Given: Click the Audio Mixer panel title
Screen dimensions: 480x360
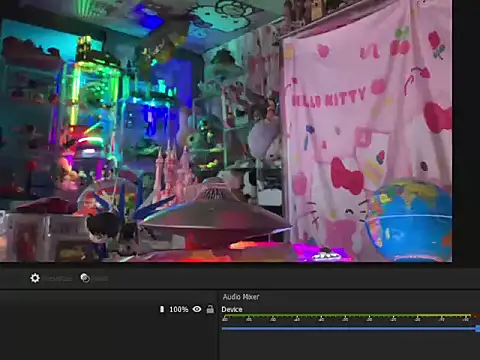Looking at the screenshot, I should tap(241, 297).
